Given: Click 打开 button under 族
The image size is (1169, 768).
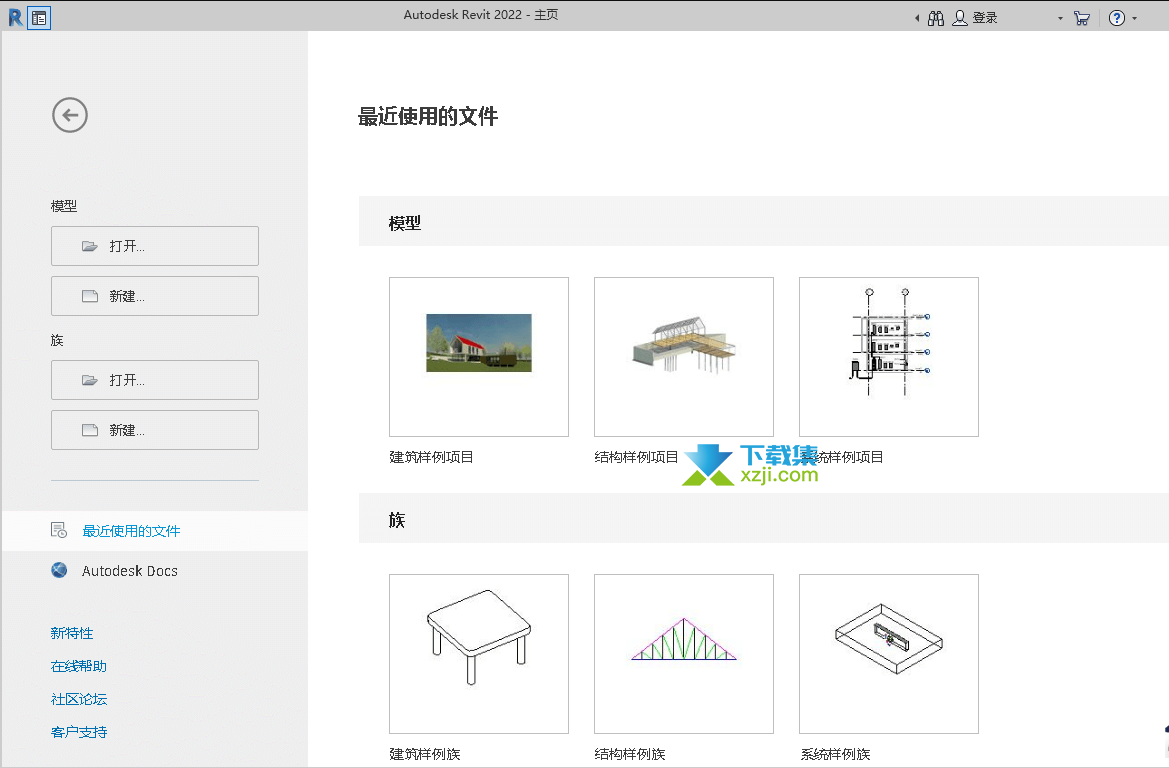Looking at the screenshot, I should tap(155, 380).
